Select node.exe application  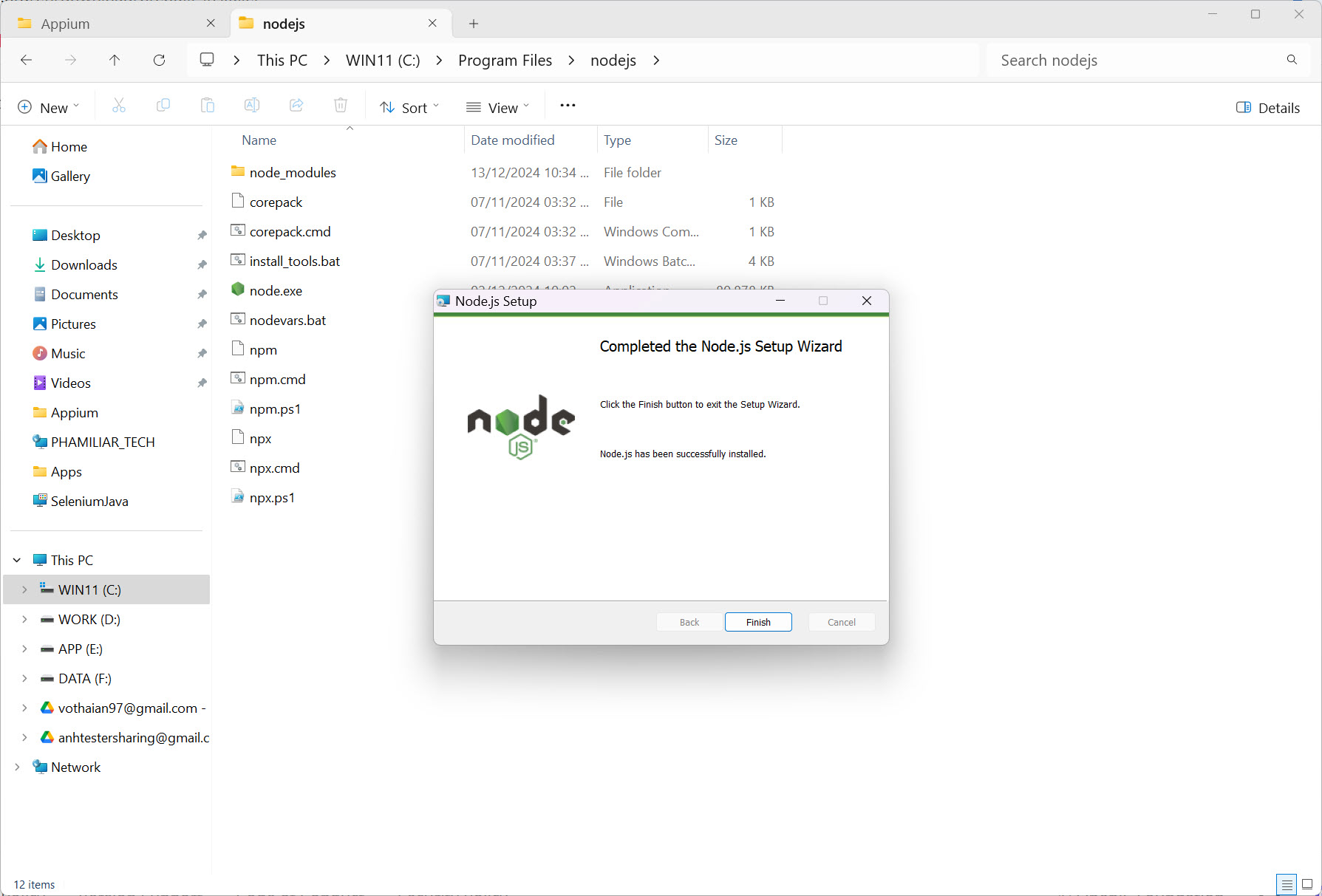(276, 291)
